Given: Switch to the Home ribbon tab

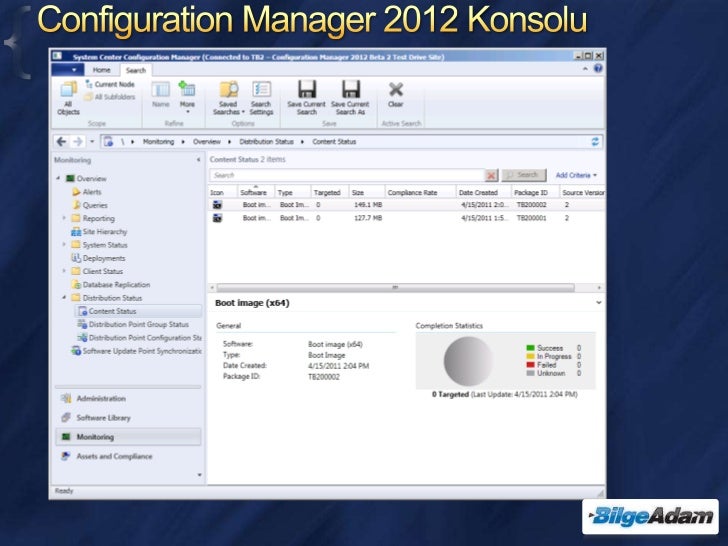Looking at the screenshot, I should point(101,70).
